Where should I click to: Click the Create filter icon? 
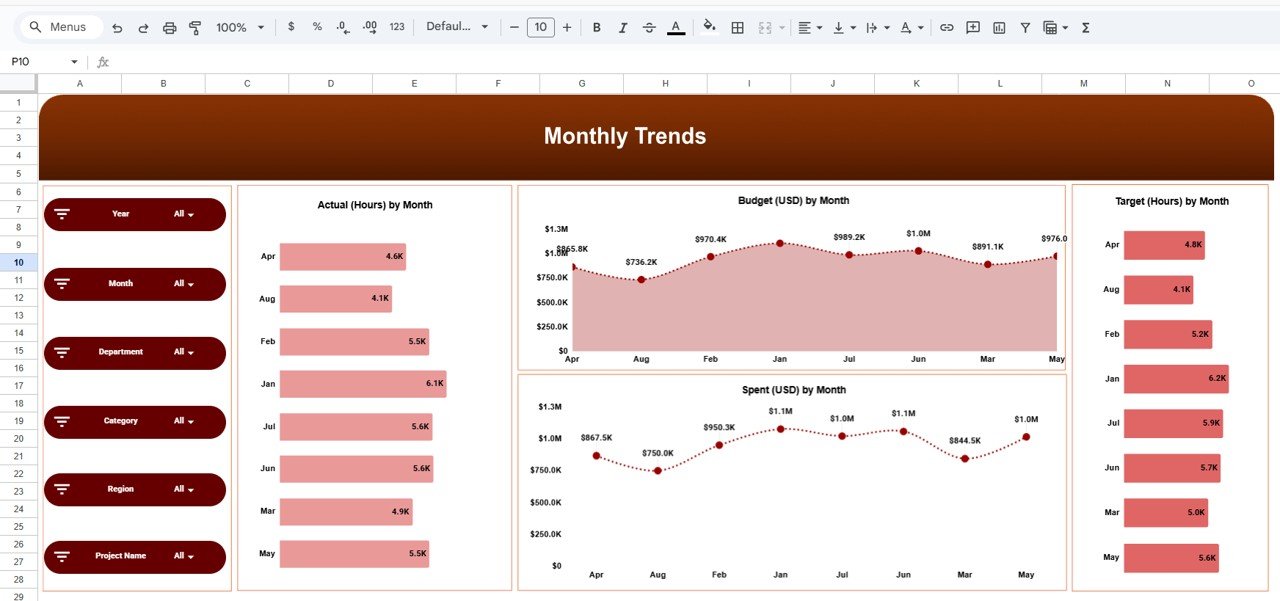[x=1025, y=27]
